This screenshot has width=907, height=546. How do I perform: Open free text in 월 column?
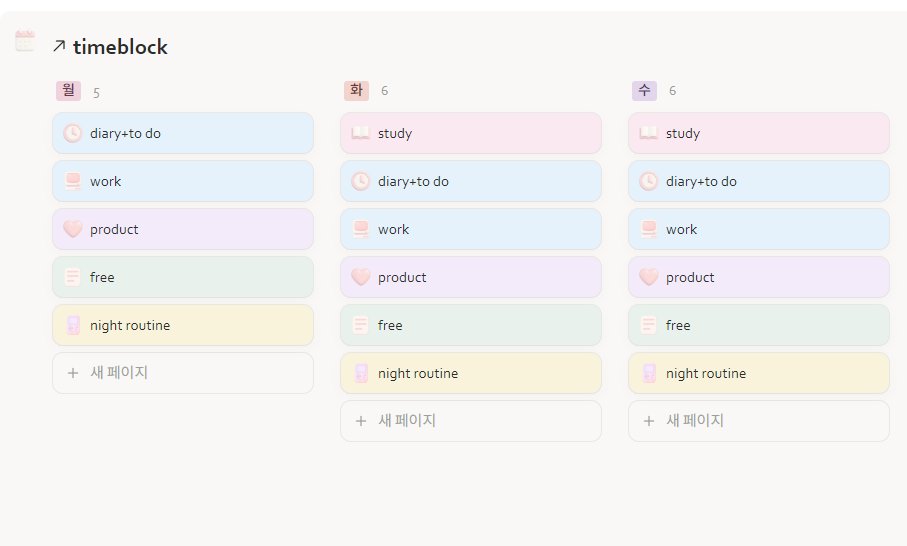pyautogui.click(x=102, y=278)
